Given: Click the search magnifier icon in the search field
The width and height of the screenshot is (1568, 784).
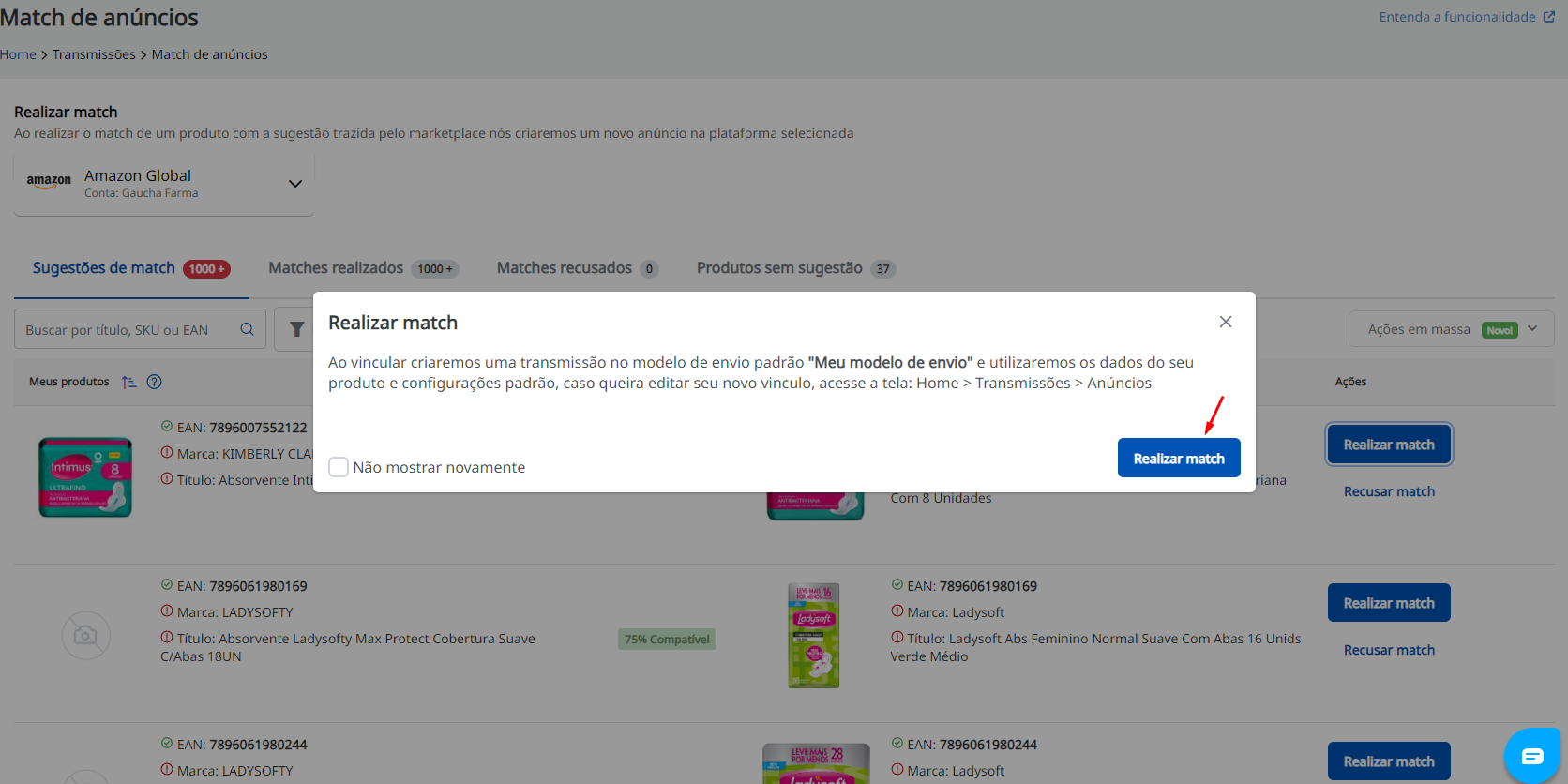Looking at the screenshot, I should (247, 329).
